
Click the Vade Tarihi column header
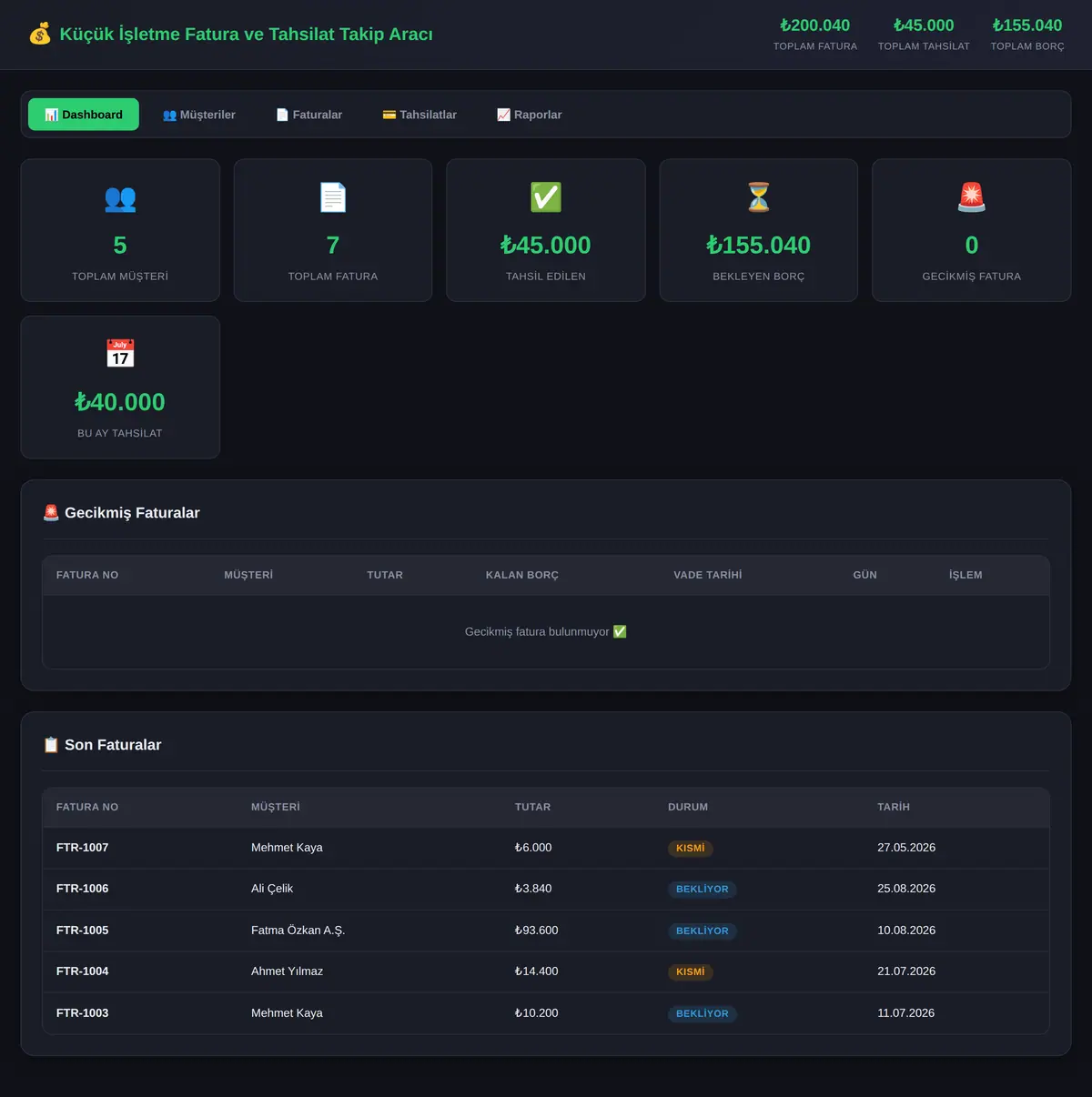click(708, 575)
